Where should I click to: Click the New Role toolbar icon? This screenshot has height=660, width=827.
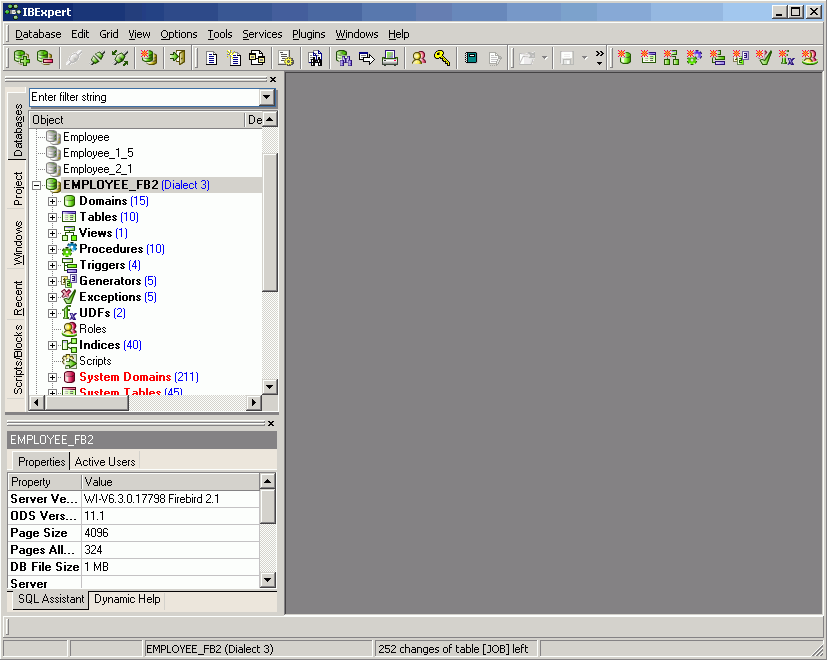[810, 57]
